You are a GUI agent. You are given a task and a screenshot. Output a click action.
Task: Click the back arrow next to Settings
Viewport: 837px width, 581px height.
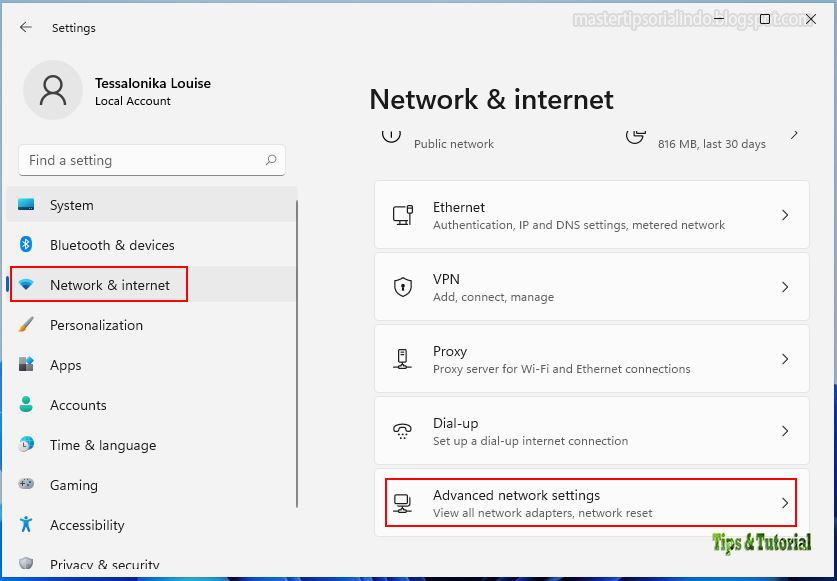coord(26,27)
